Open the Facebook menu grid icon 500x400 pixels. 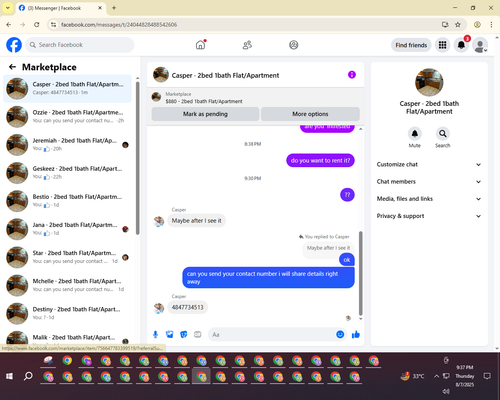442,45
